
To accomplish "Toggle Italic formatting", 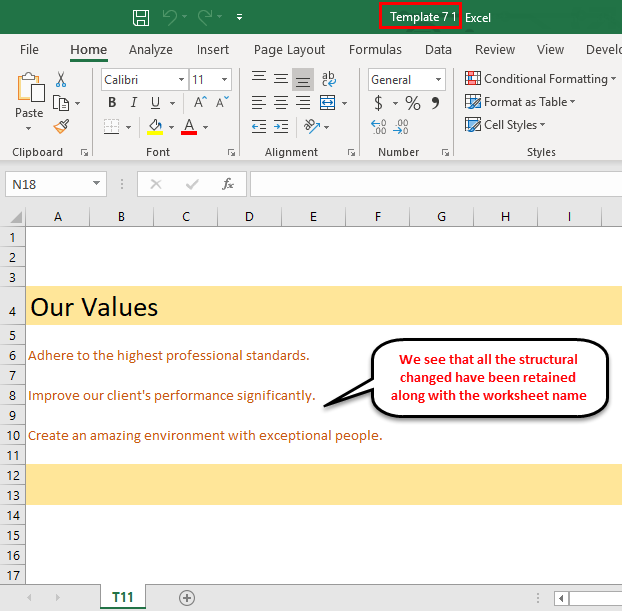I will pos(134,102).
